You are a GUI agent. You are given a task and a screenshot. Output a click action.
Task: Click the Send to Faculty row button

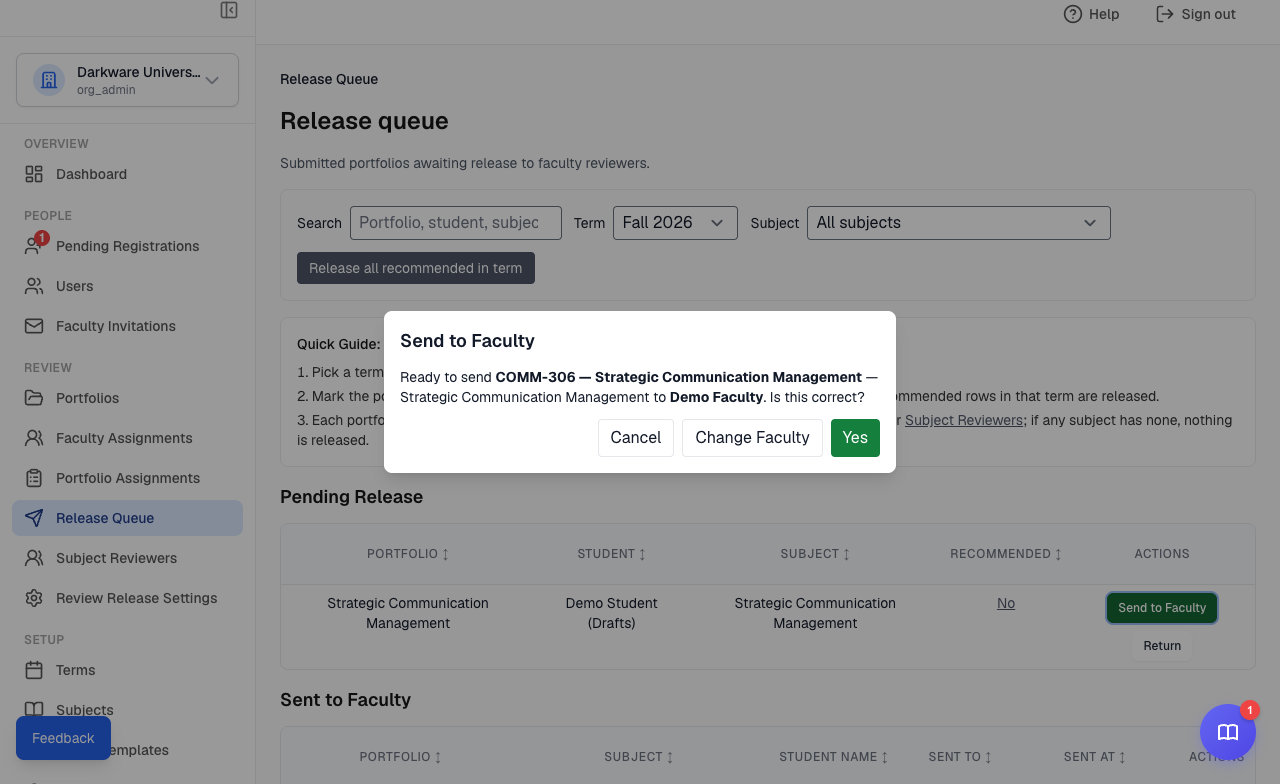[1162, 608]
